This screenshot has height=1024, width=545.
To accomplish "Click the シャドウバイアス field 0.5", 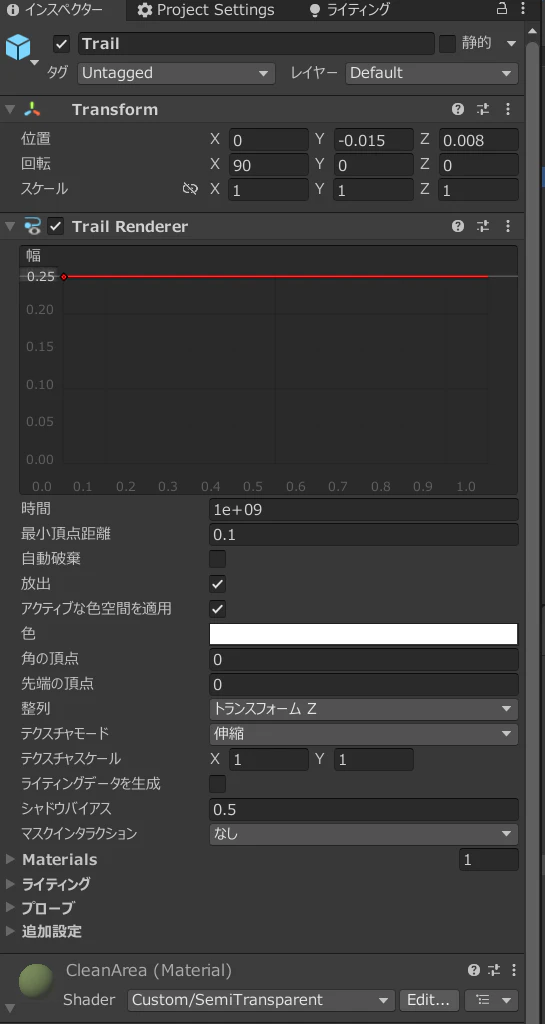I will (x=364, y=809).
